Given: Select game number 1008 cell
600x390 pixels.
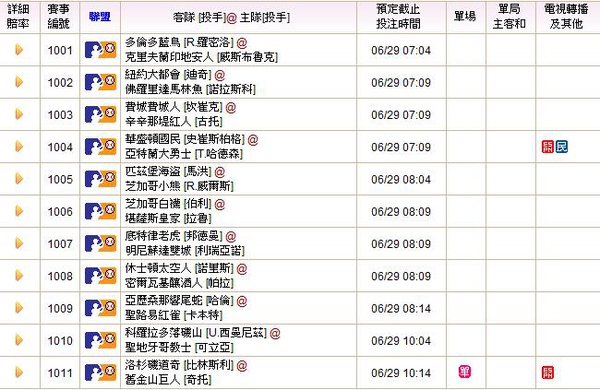Looking at the screenshot, I should click(x=60, y=276).
